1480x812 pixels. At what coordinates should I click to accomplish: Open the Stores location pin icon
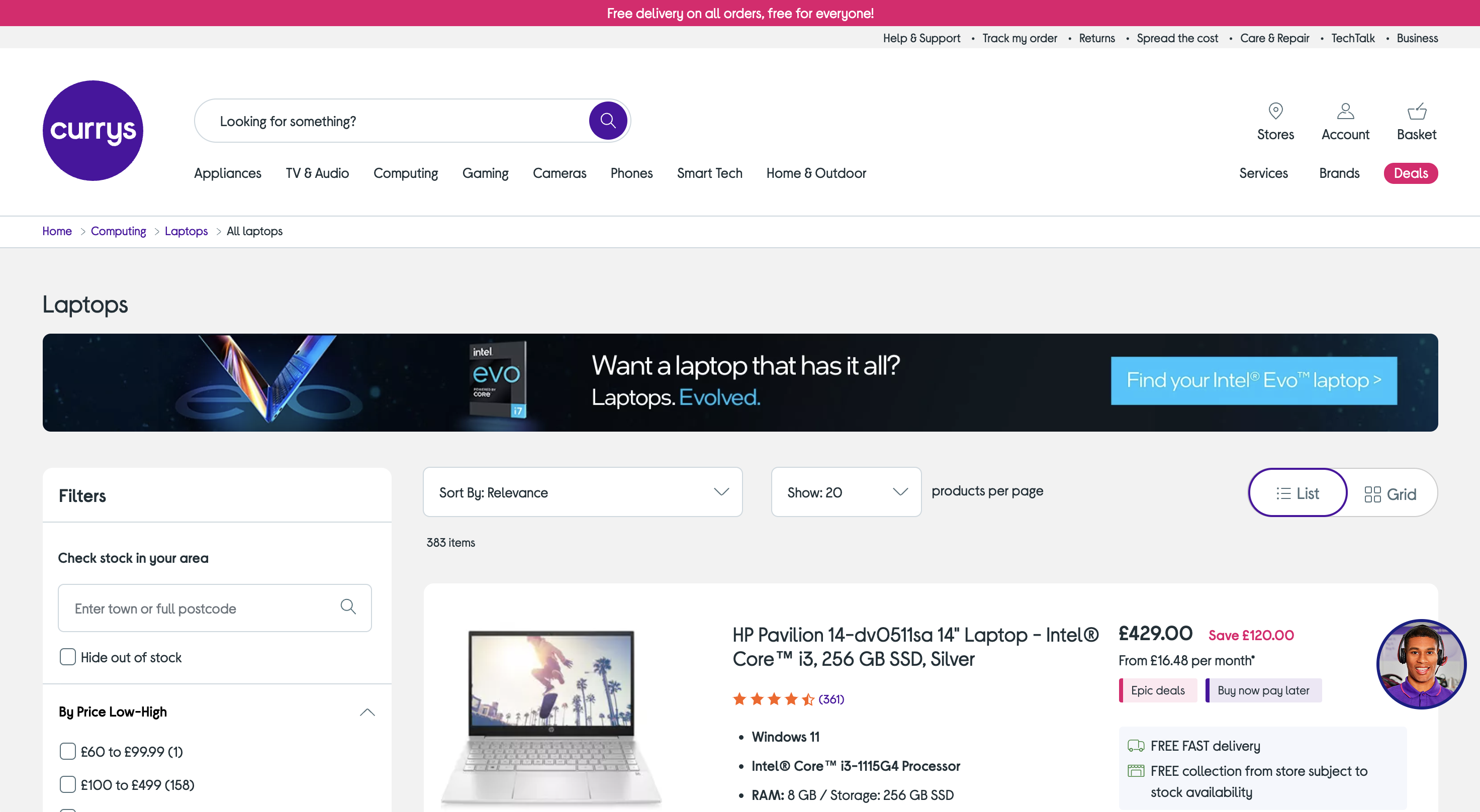[x=1275, y=111]
